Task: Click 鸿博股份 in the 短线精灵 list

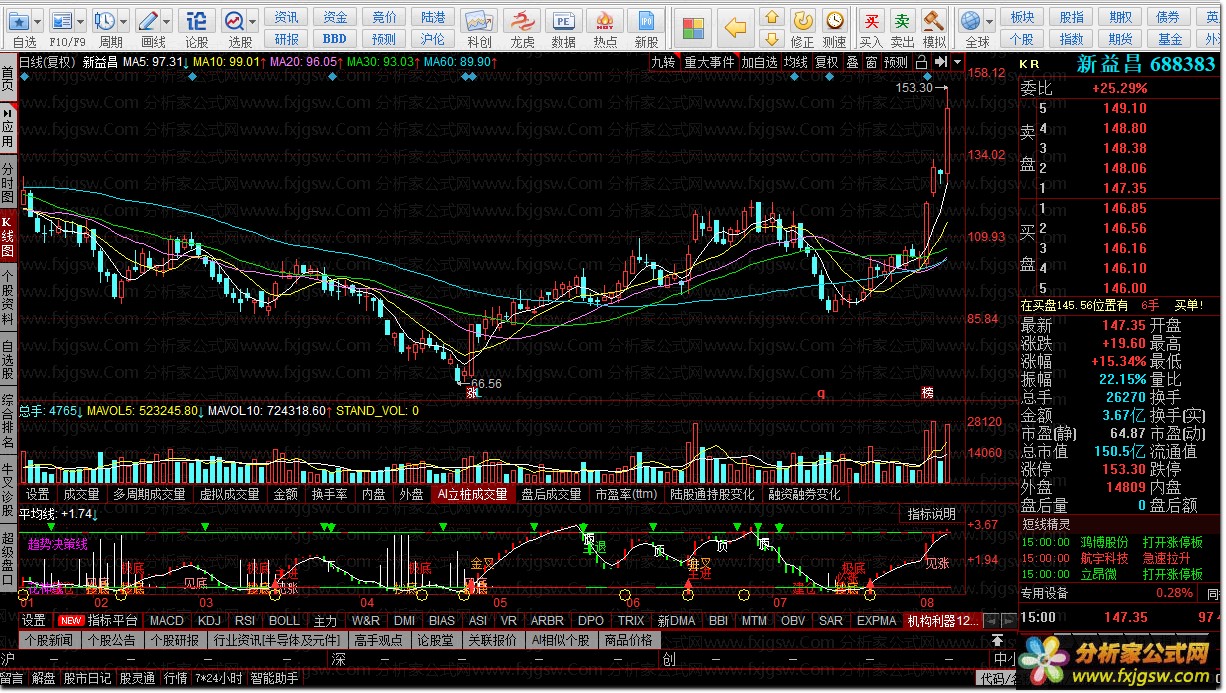Action: pos(1104,542)
